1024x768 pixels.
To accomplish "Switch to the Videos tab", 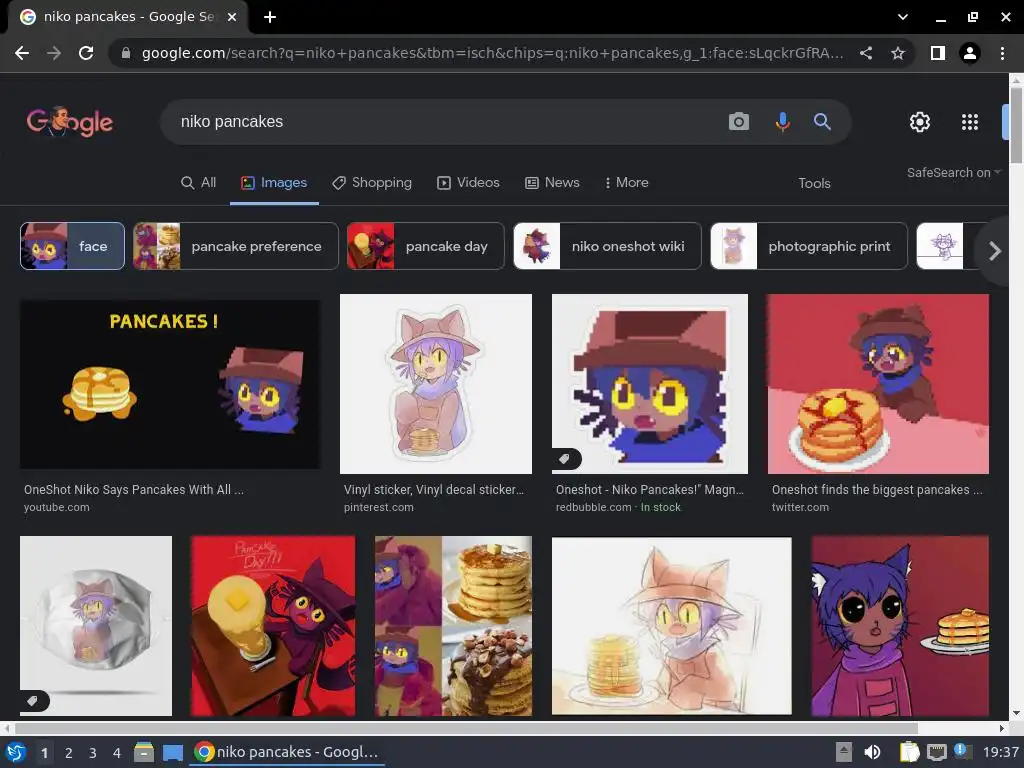I will (x=468, y=183).
